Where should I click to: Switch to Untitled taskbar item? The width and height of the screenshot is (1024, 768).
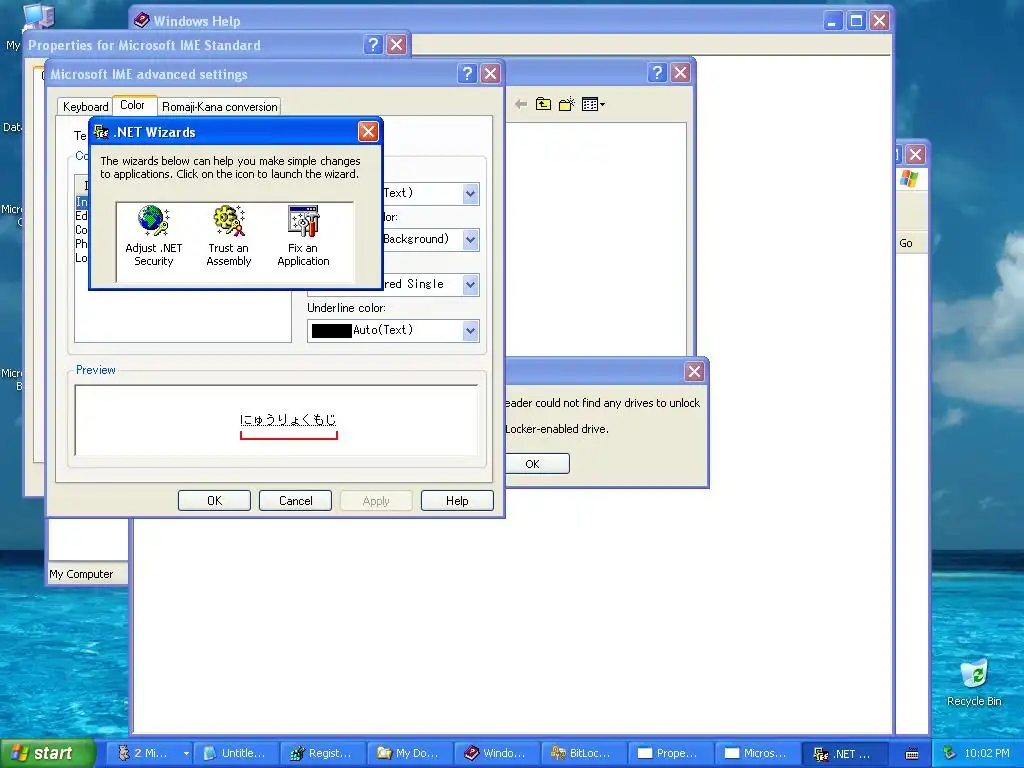[236, 754]
